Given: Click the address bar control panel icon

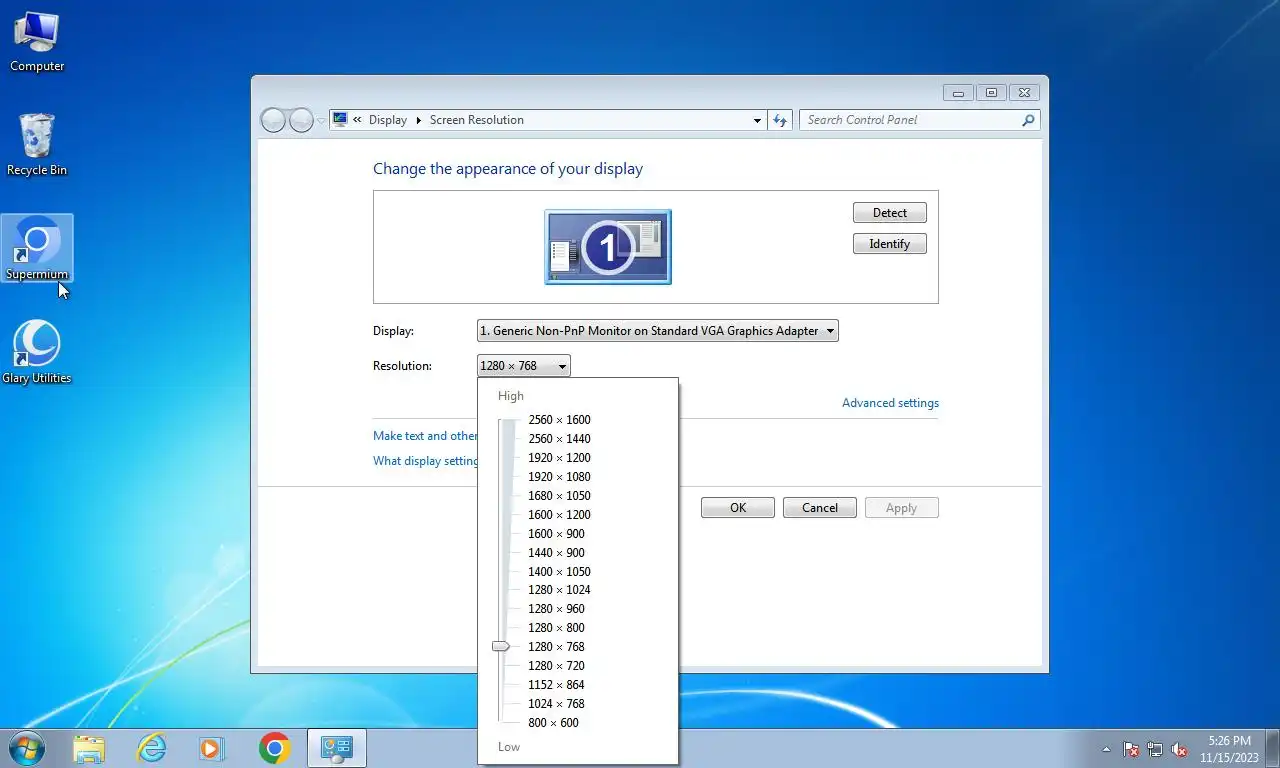Looking at the screenshot, I should click(340, 120).
